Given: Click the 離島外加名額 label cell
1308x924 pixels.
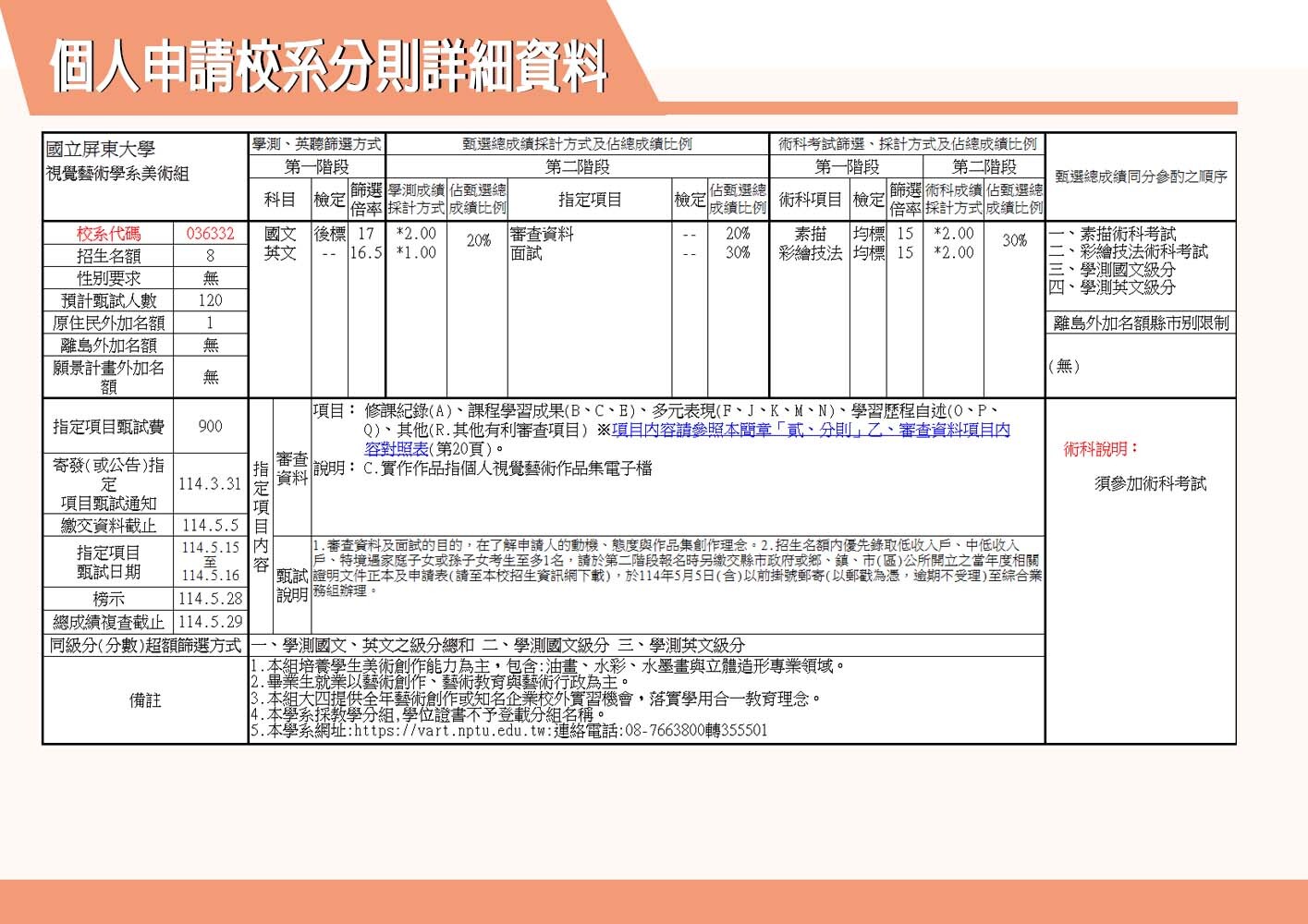Looking at the screenshot, I should coord(108,345).
